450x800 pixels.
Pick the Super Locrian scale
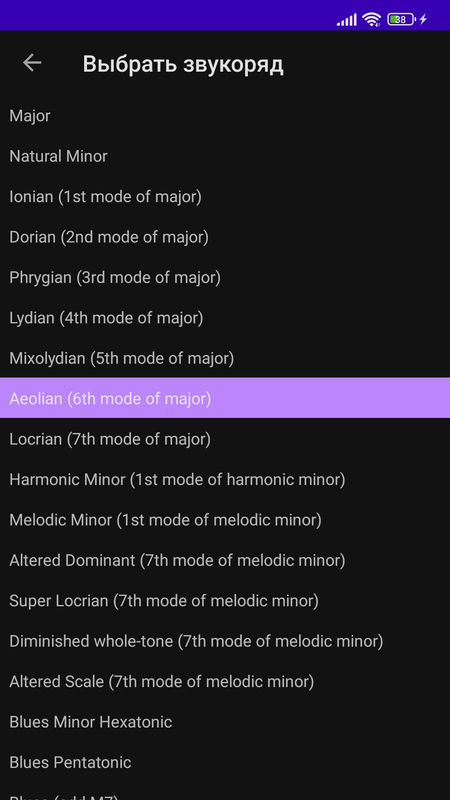coord(225,601)
